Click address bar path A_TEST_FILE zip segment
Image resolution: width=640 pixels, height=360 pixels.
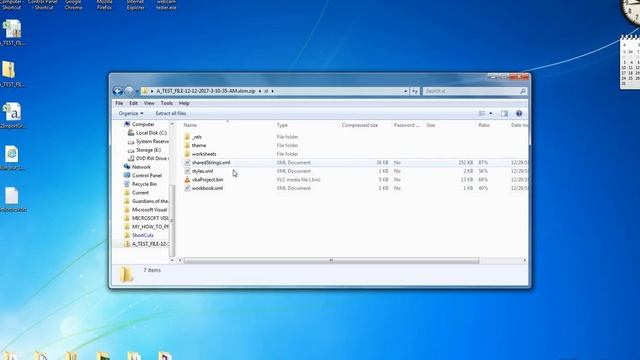click(205, 91)
